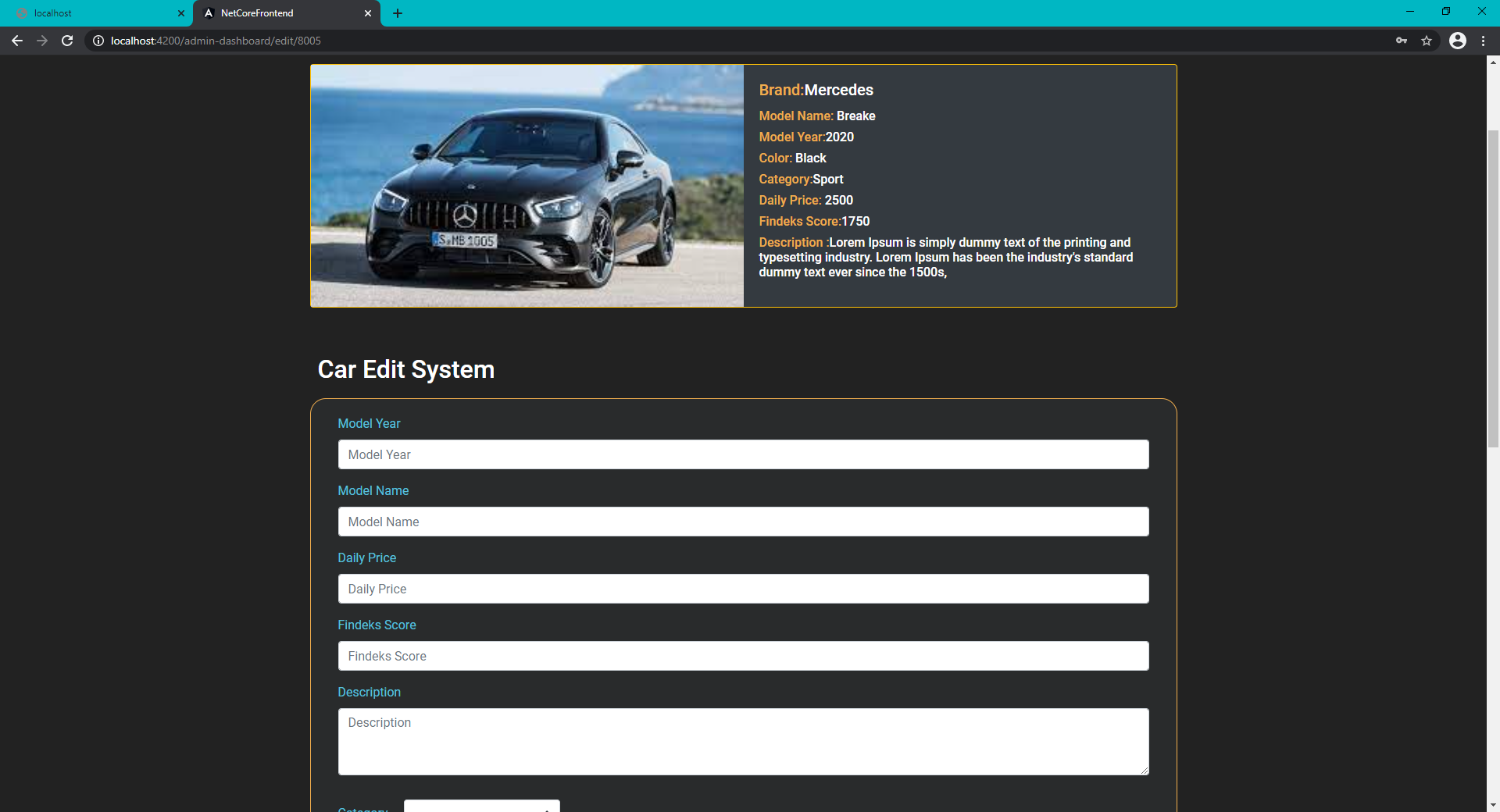
Task: Minimize the browser window
Action: (x=1410, y=12)
